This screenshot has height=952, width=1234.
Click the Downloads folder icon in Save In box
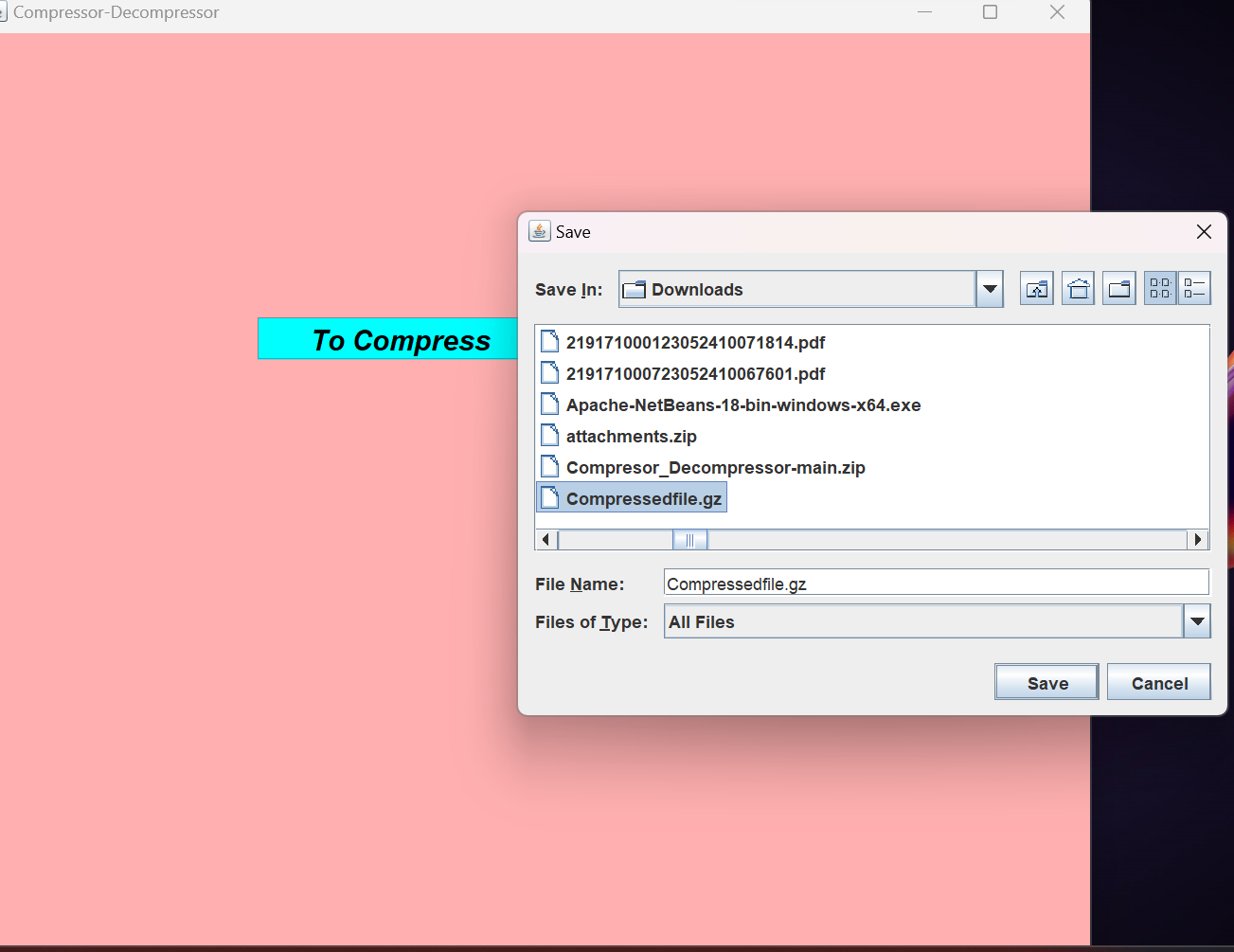click(635, 289)
